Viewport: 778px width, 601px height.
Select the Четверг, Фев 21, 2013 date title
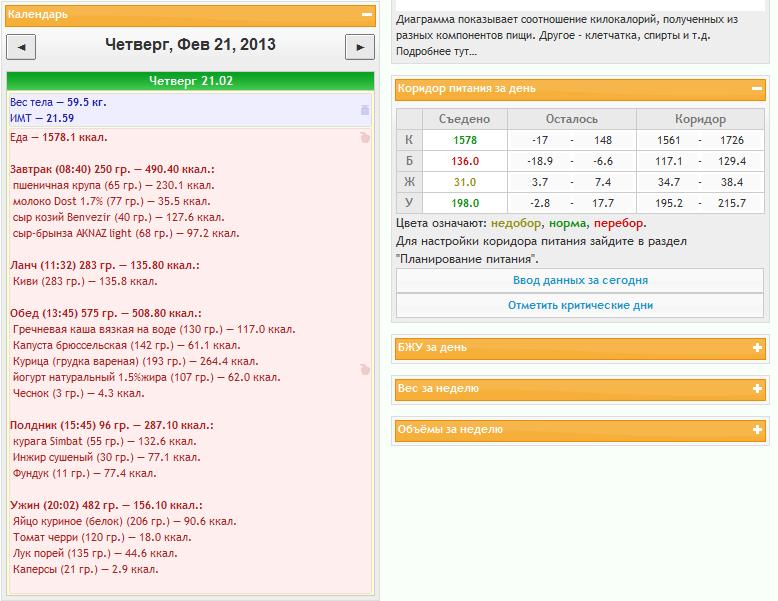191,45
